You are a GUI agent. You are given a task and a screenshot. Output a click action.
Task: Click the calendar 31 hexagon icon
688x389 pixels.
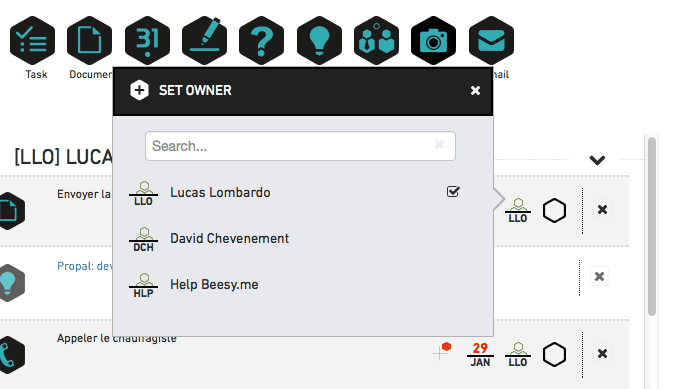147,41
